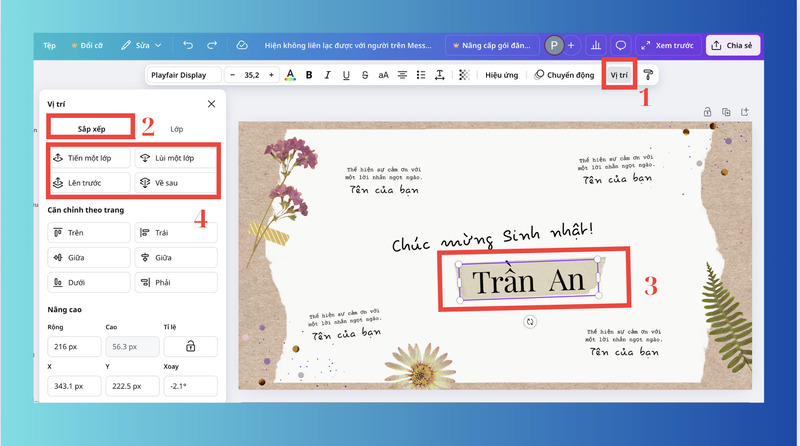
Task: Open the comments speech bubble icon
Action: point(621,45)
